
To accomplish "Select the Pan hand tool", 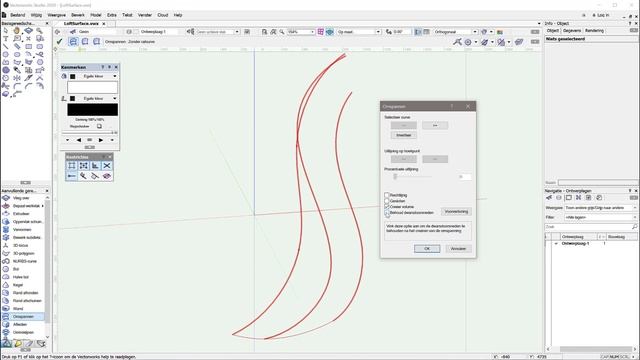I will pos(17,31).
